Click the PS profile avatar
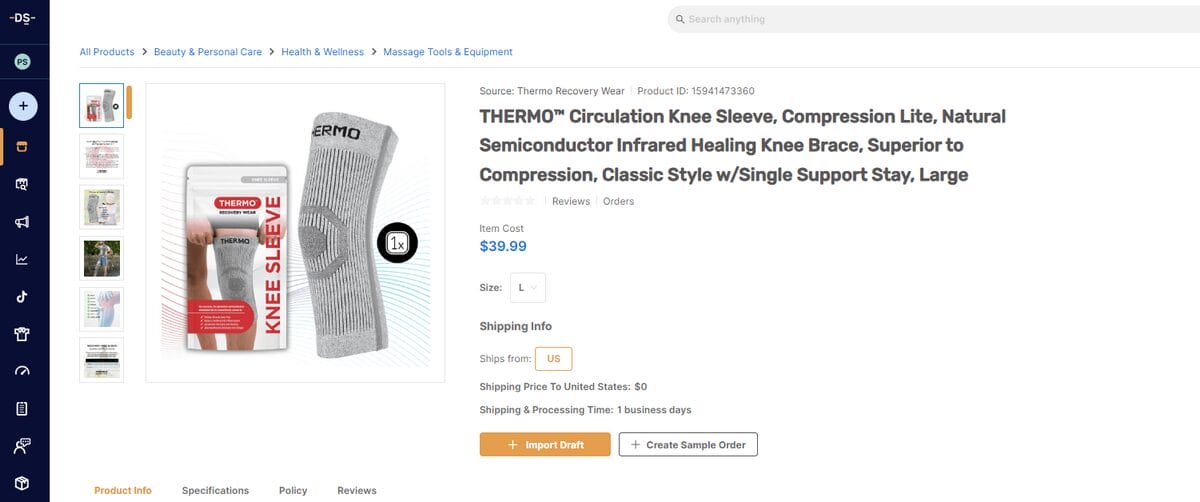The height and width of the screenshot is (502, 1200). [x=22, y=62]
